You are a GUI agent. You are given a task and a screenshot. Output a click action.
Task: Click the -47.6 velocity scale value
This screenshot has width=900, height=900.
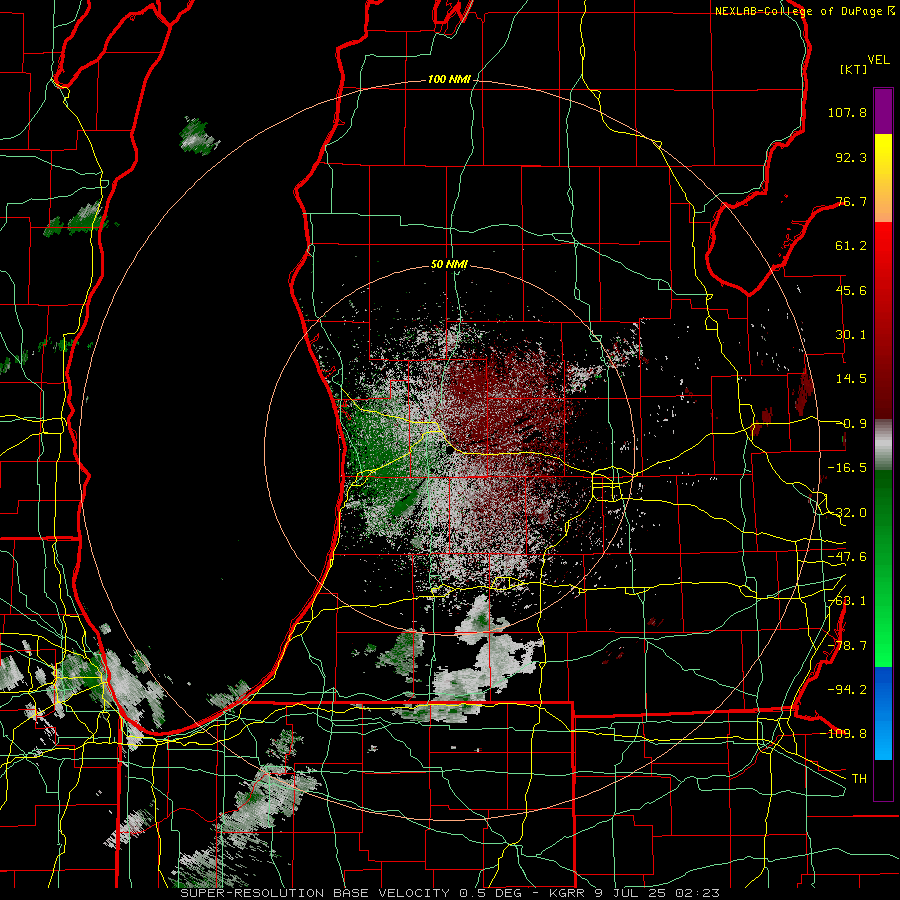tap(847, 557)
